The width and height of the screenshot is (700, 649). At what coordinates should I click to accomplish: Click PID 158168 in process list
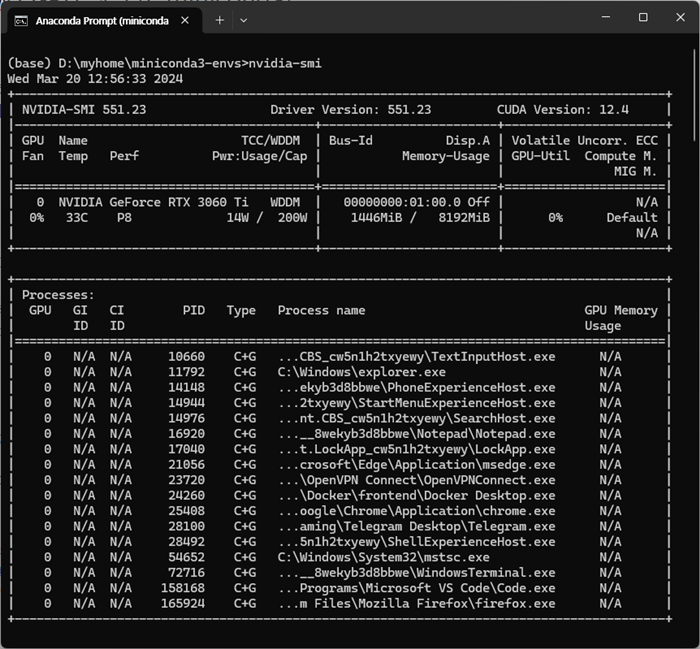[183, 588]
